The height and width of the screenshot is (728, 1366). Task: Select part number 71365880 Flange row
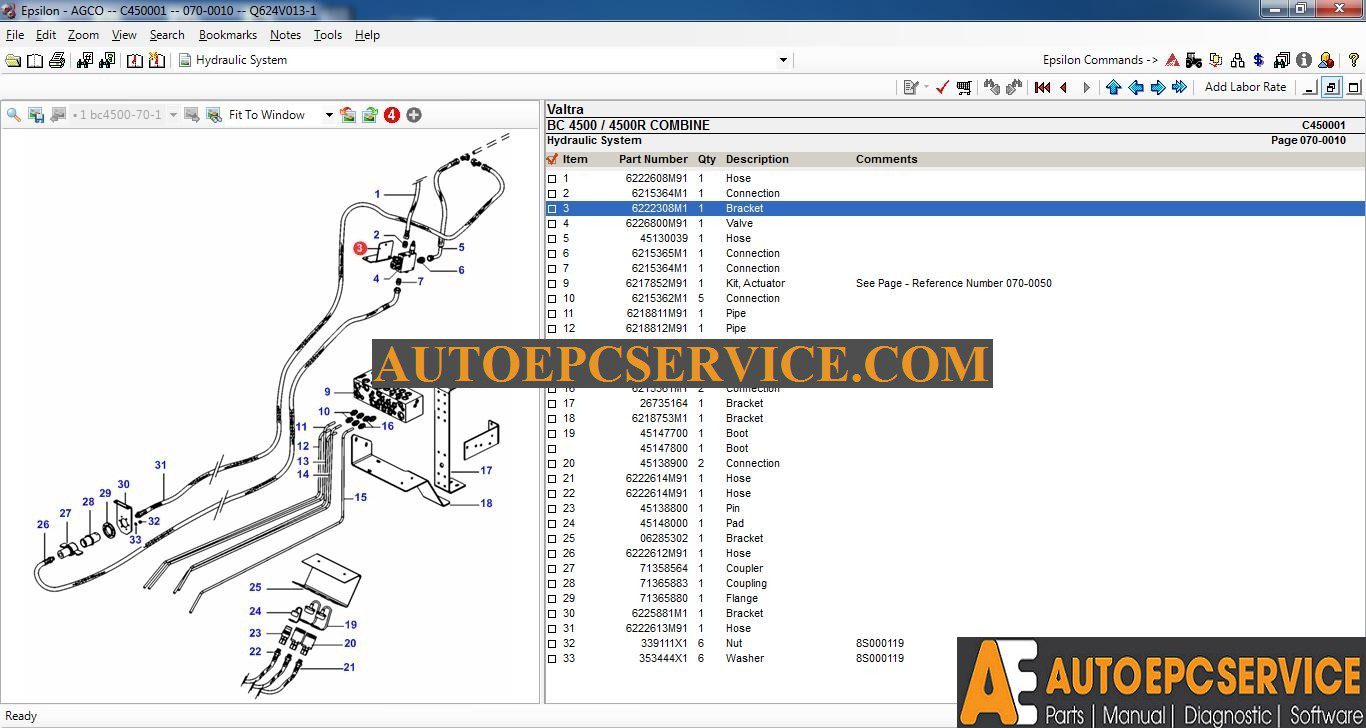click(x=955, y=599)
